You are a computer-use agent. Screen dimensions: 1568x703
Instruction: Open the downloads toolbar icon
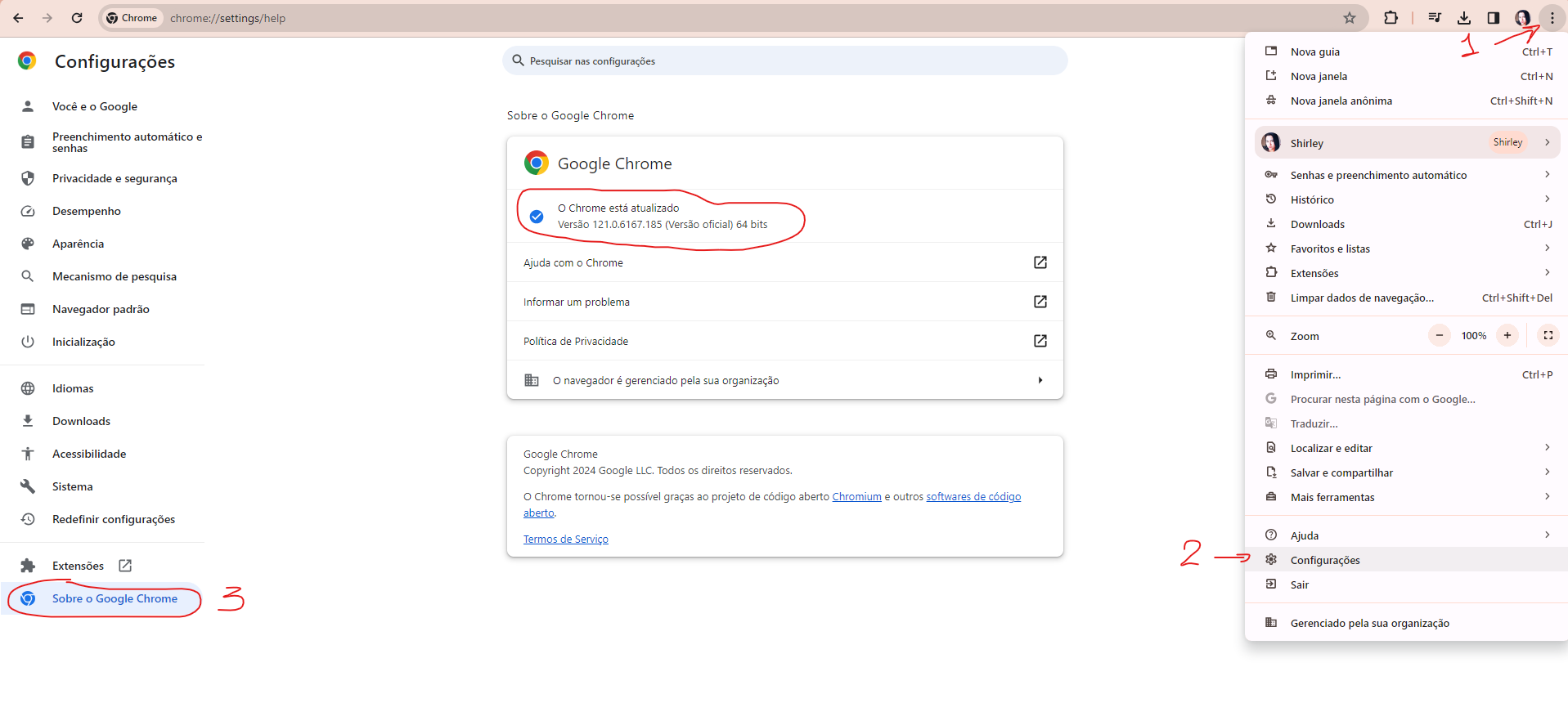[x=1464, y=18]
